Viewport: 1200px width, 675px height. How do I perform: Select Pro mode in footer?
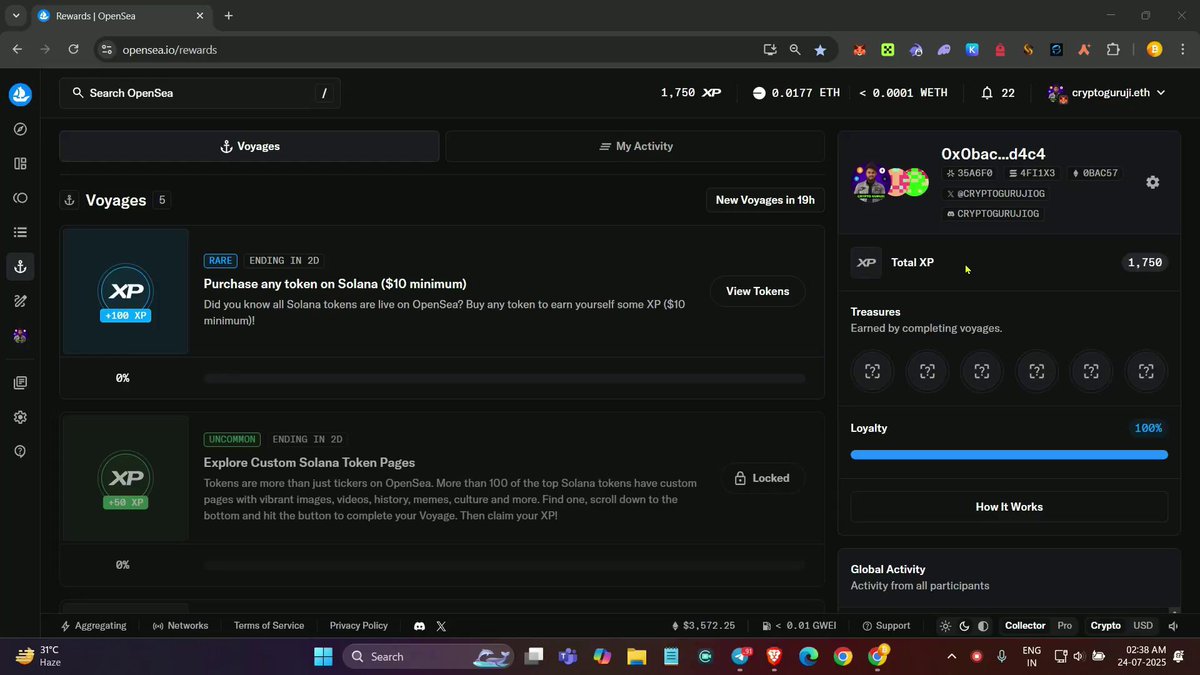point(1065,626)
